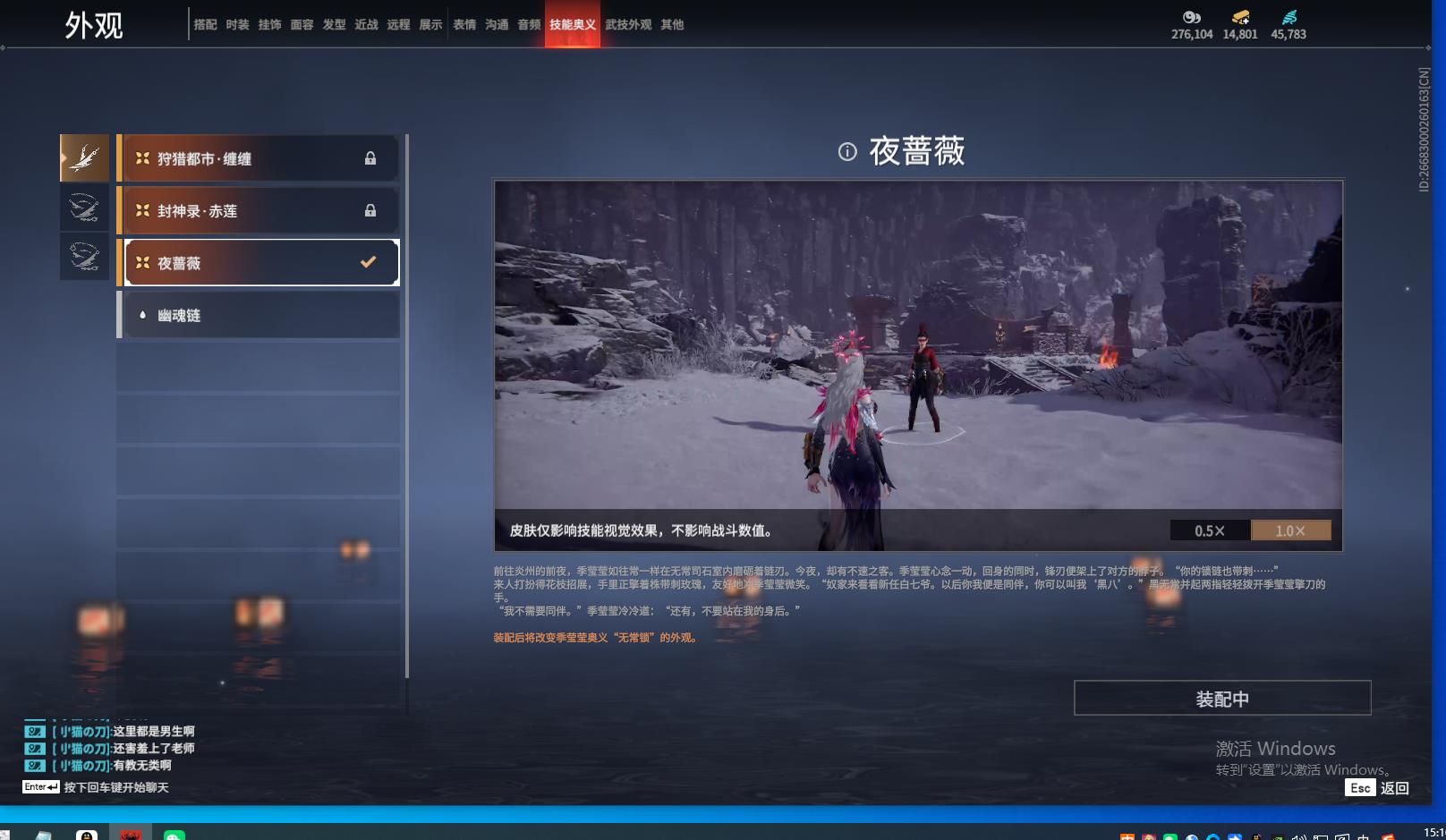The height and width of the screenshot is (840, 1446).
Task: Click the 按下回车键开始聊天 chat prompt
Action: (x=116, y=787)
